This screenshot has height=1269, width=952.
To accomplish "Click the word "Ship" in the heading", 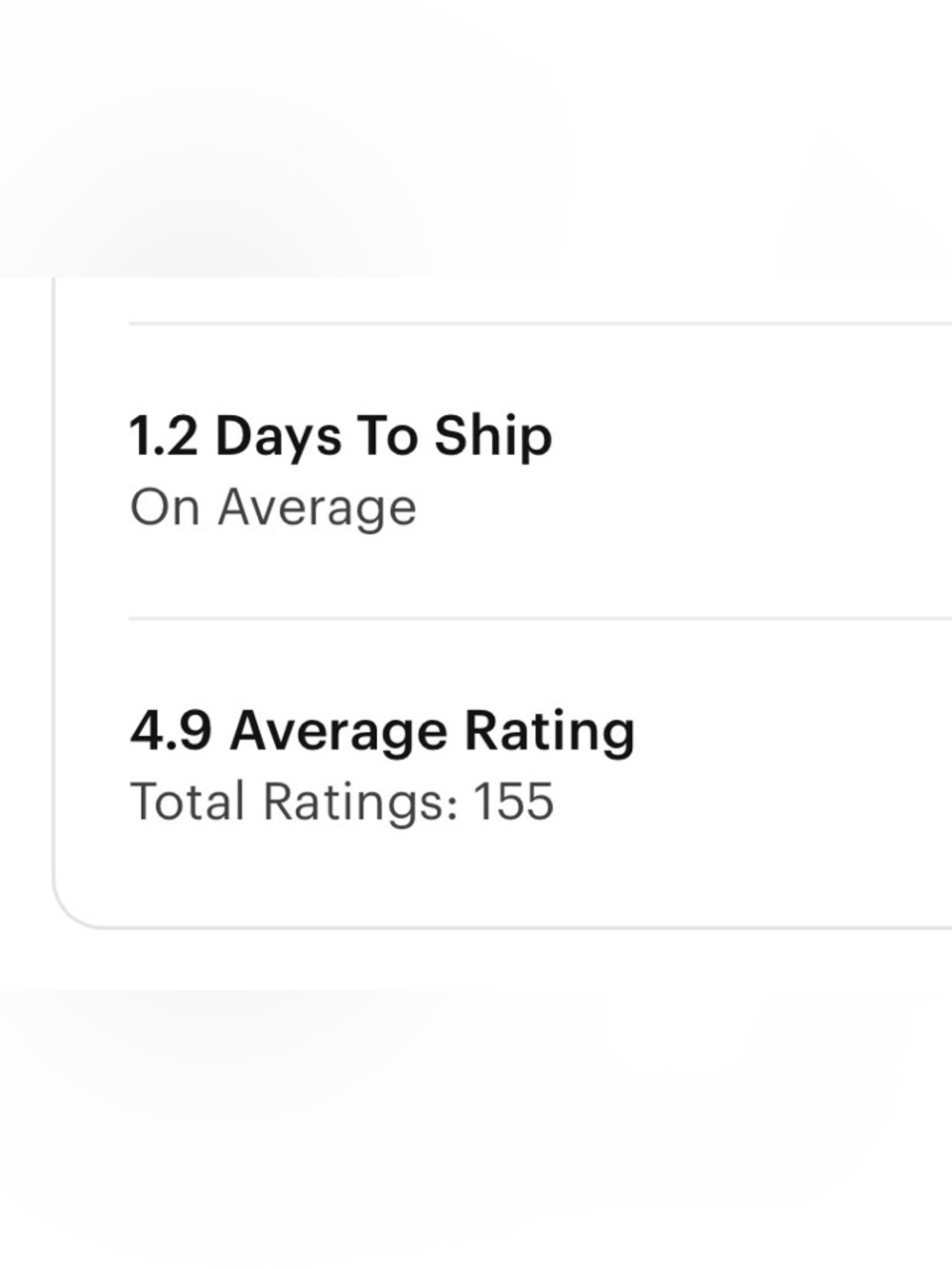I will coord(493,439).
